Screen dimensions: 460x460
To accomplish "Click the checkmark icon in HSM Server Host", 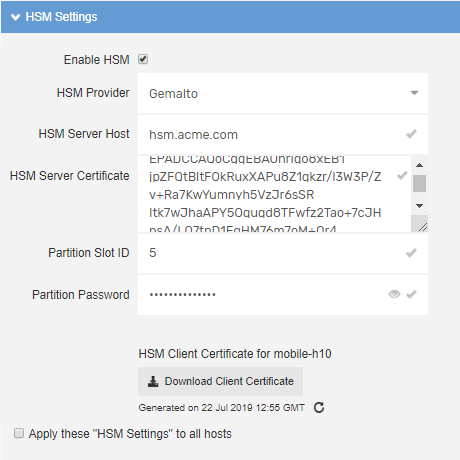I will click(411, 134).
